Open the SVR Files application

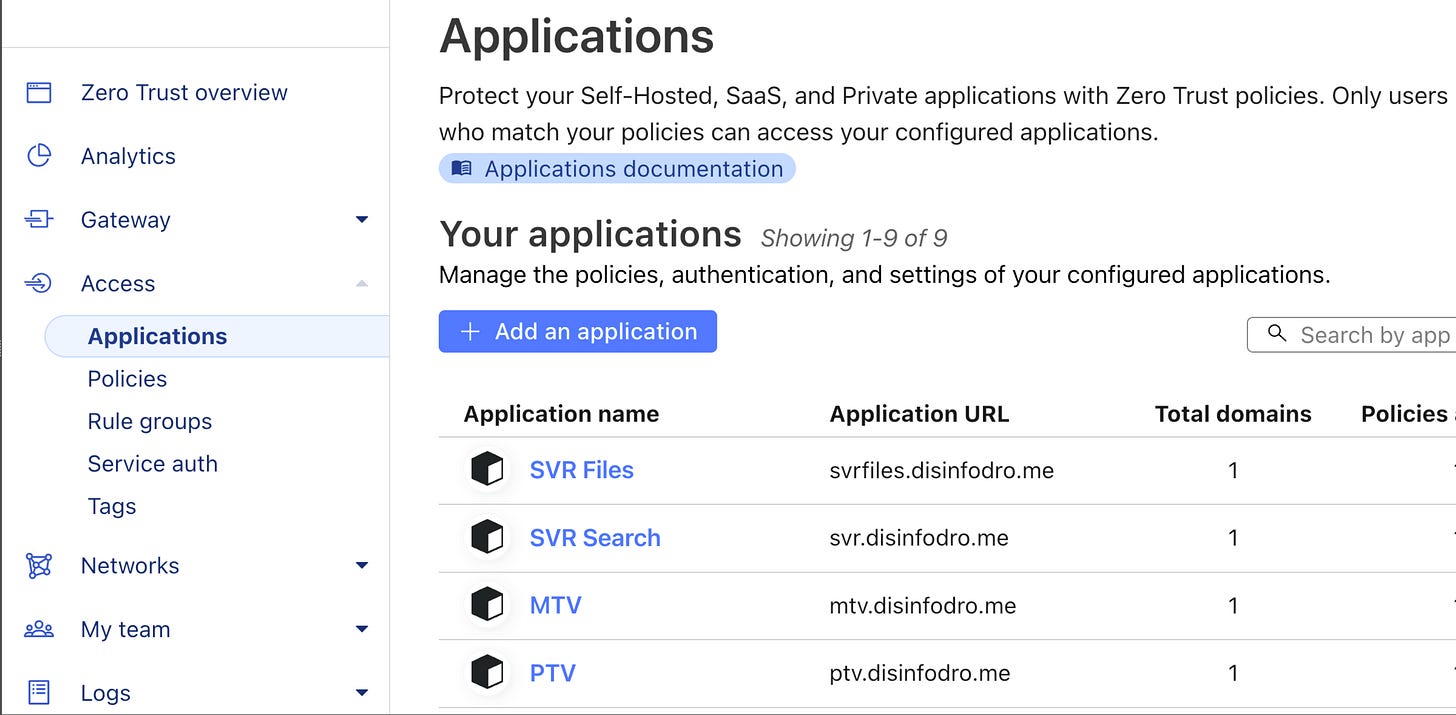pyautogui.click(x=582, y=470)
